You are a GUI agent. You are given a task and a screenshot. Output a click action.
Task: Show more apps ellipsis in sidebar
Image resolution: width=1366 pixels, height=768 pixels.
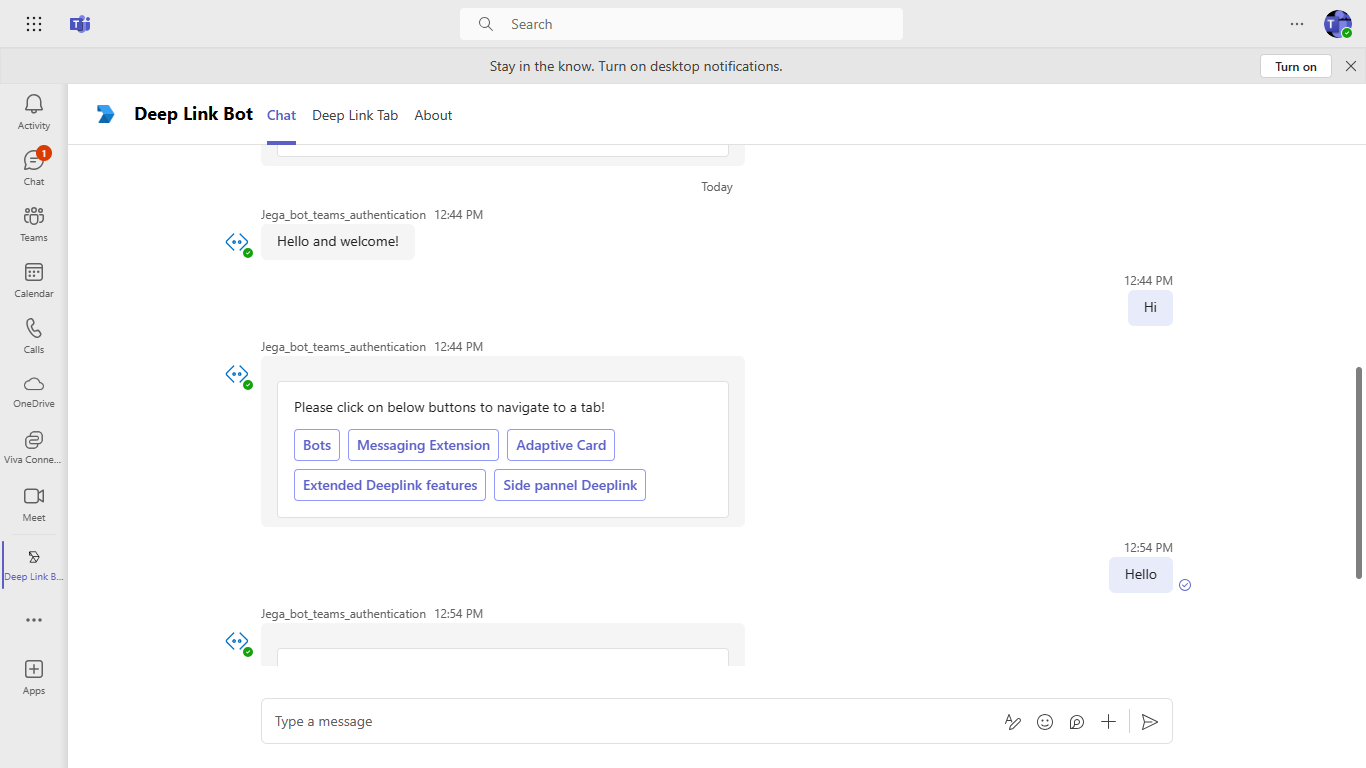point(34,620)
